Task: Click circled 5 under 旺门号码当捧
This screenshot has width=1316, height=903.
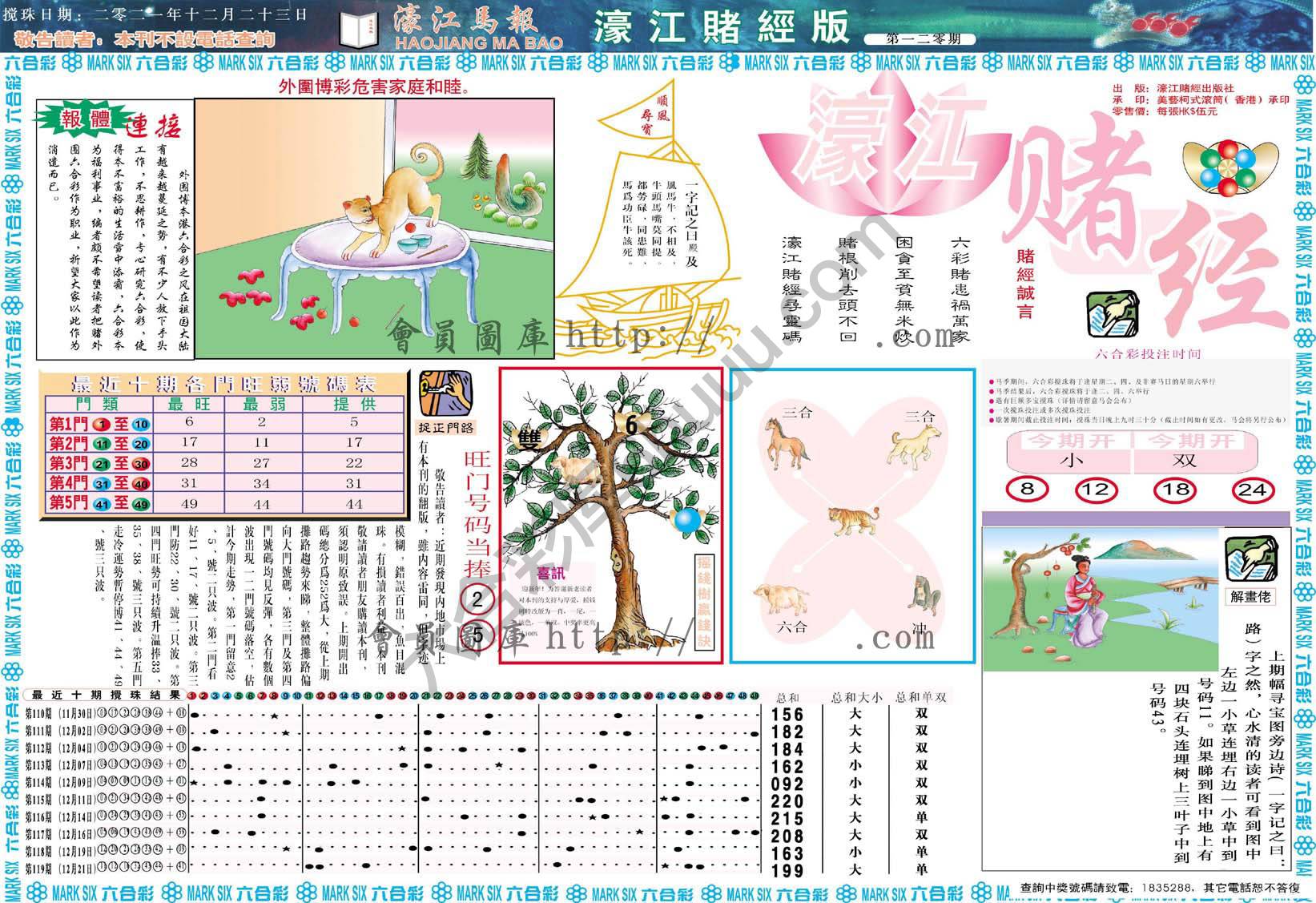Action: (478, 636)
